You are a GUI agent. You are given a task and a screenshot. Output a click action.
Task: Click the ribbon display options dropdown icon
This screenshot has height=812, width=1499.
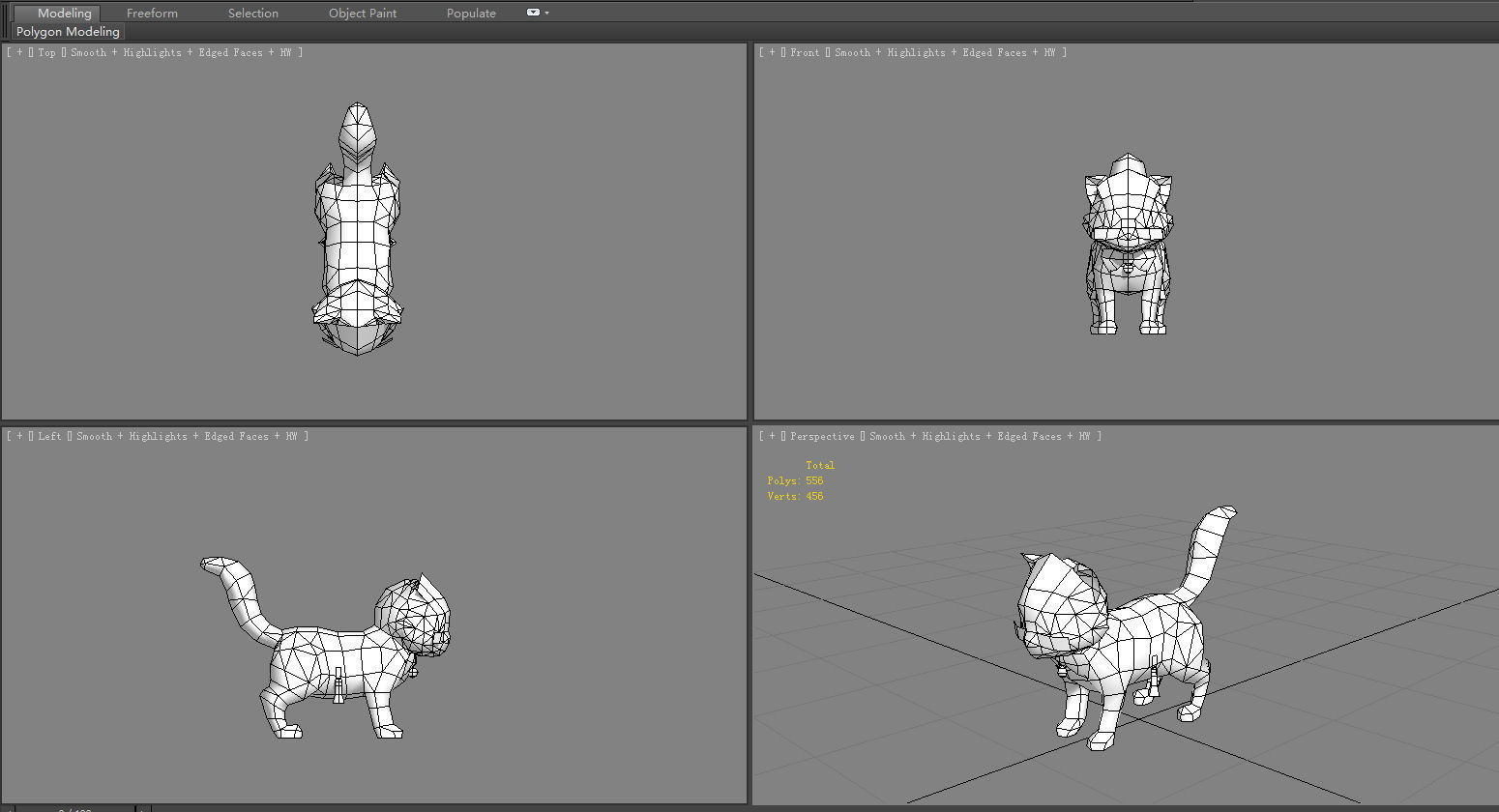click(537, 13)
